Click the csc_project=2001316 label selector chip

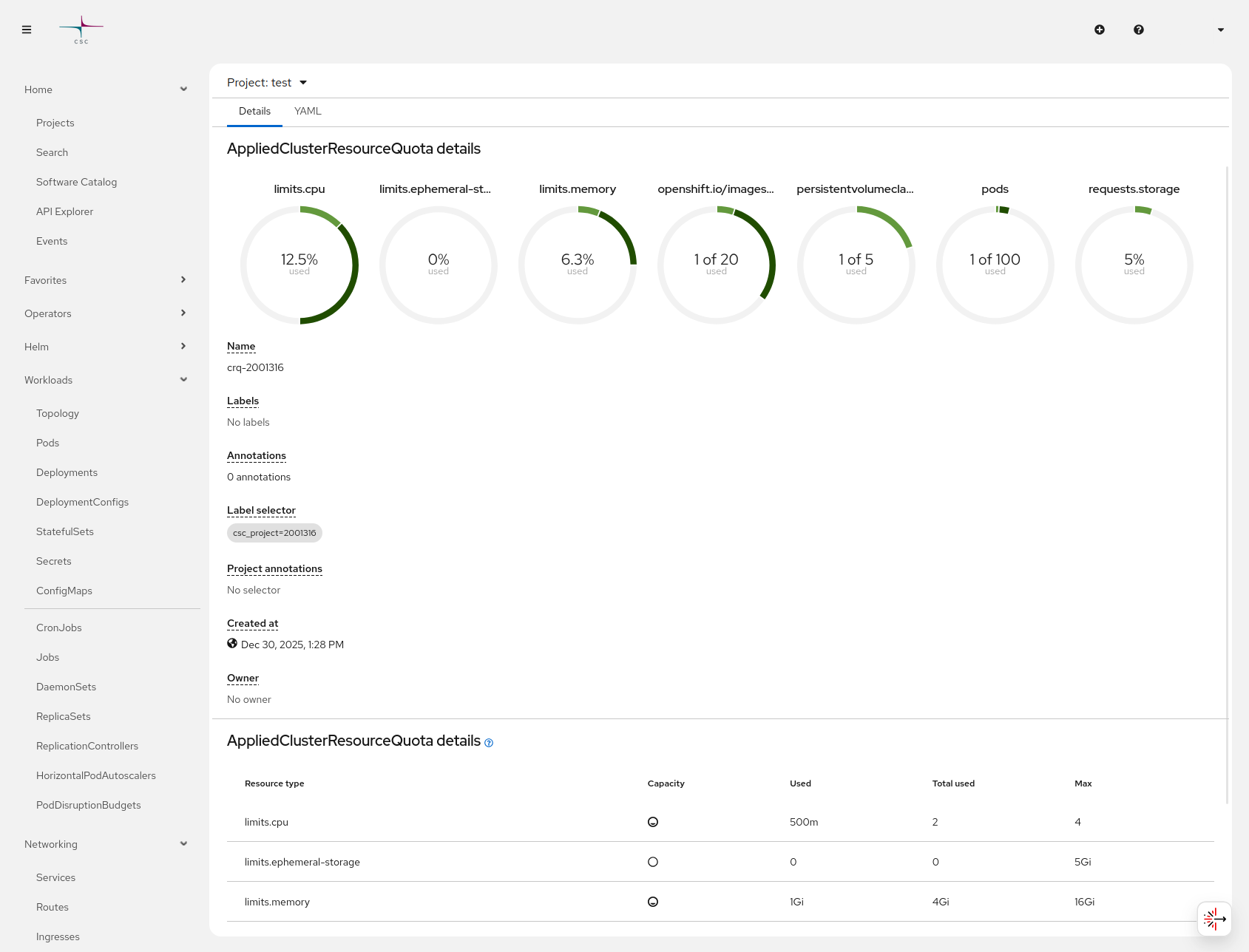click(x=274, y=533)
